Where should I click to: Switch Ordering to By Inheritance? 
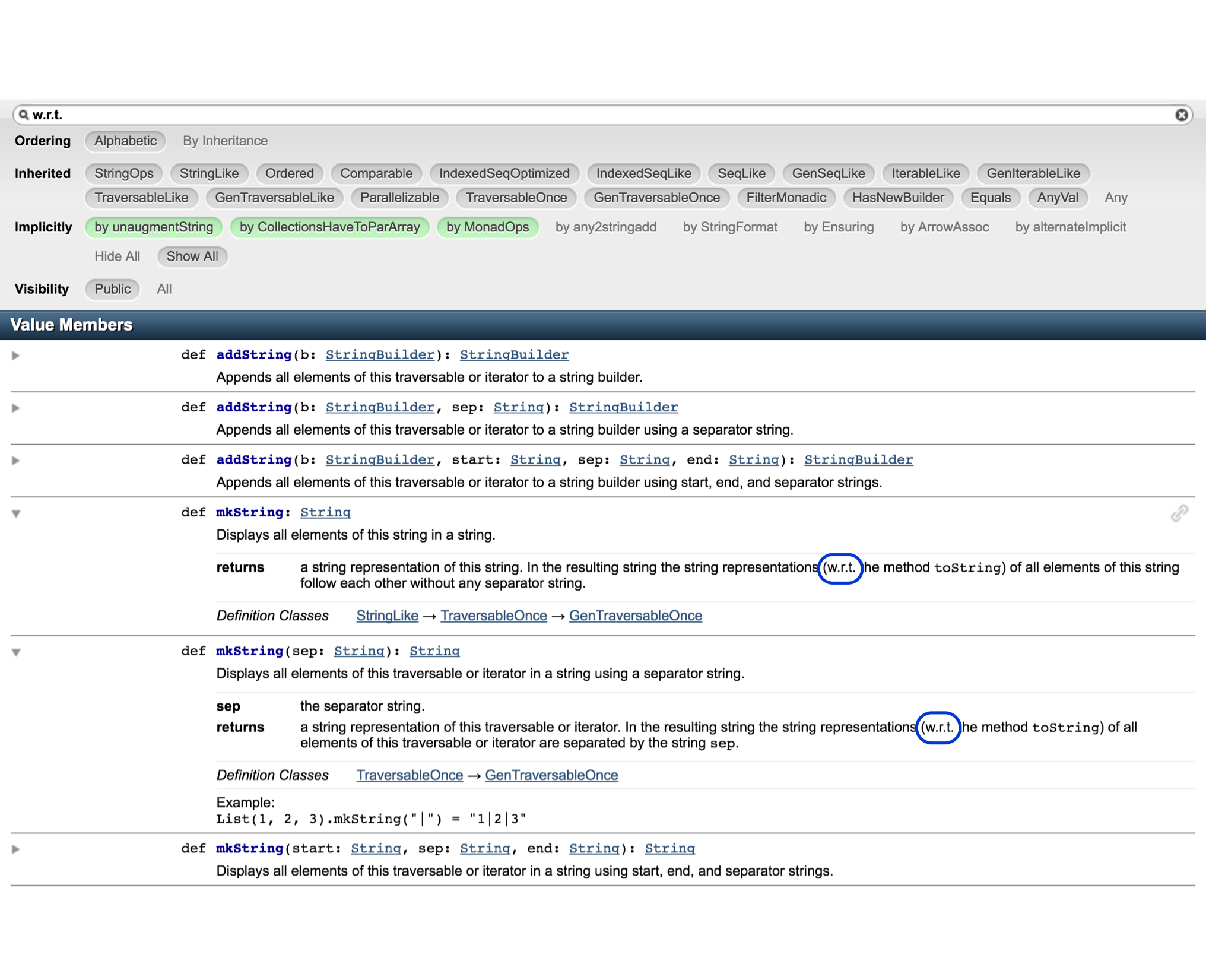225,141
